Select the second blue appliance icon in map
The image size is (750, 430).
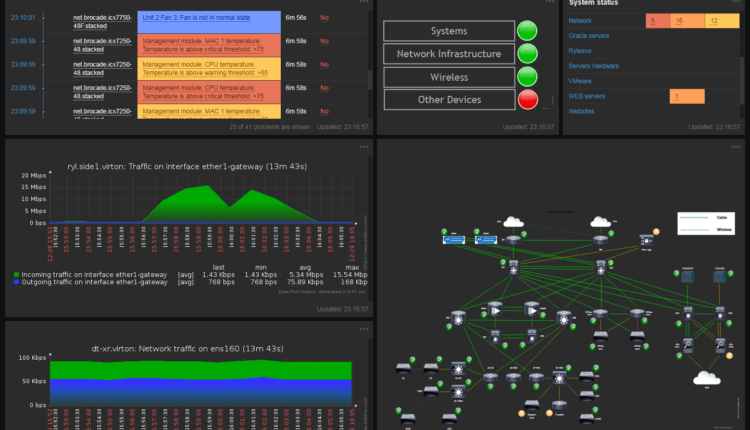coord(485,240)
